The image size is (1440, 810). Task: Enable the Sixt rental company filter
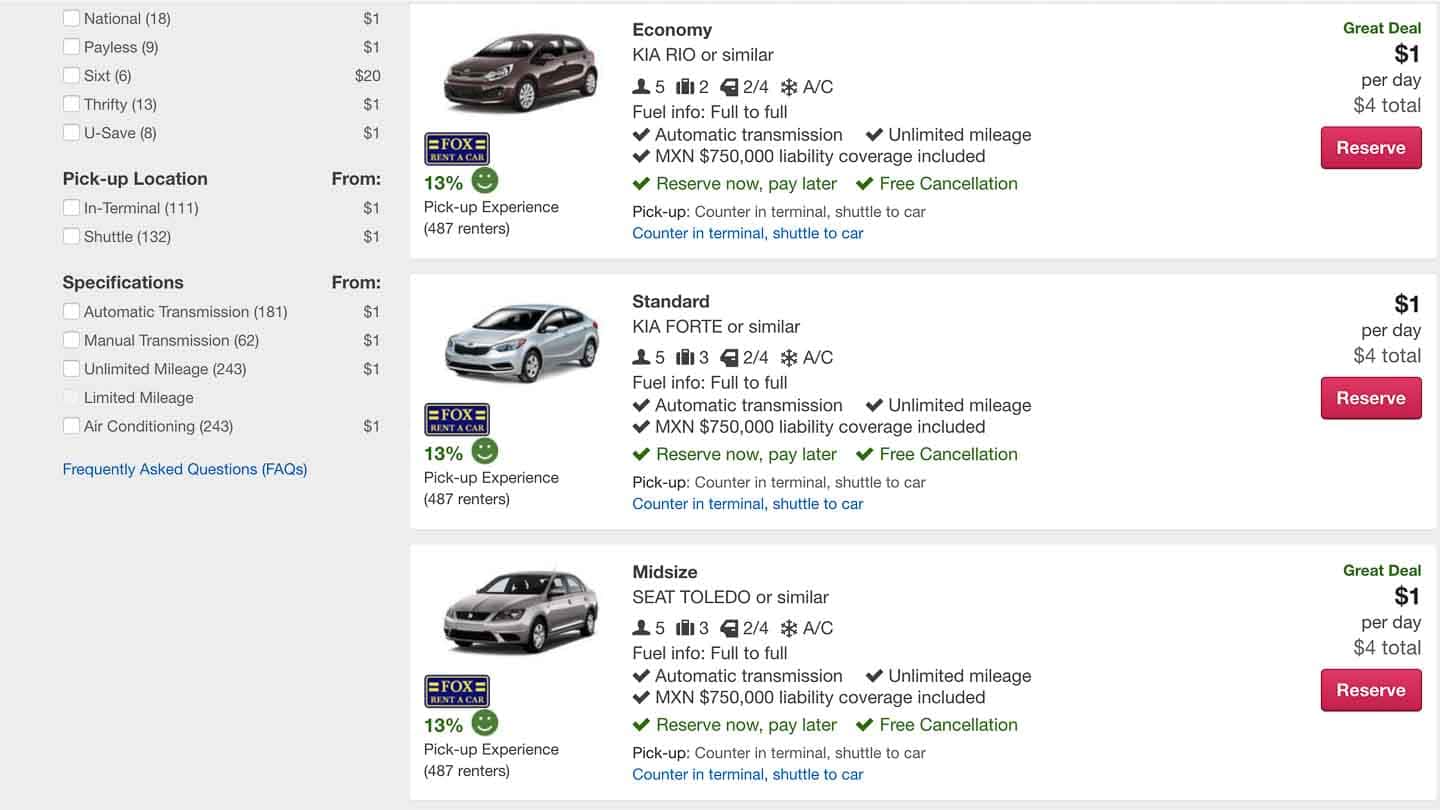[x=71, y=75]
